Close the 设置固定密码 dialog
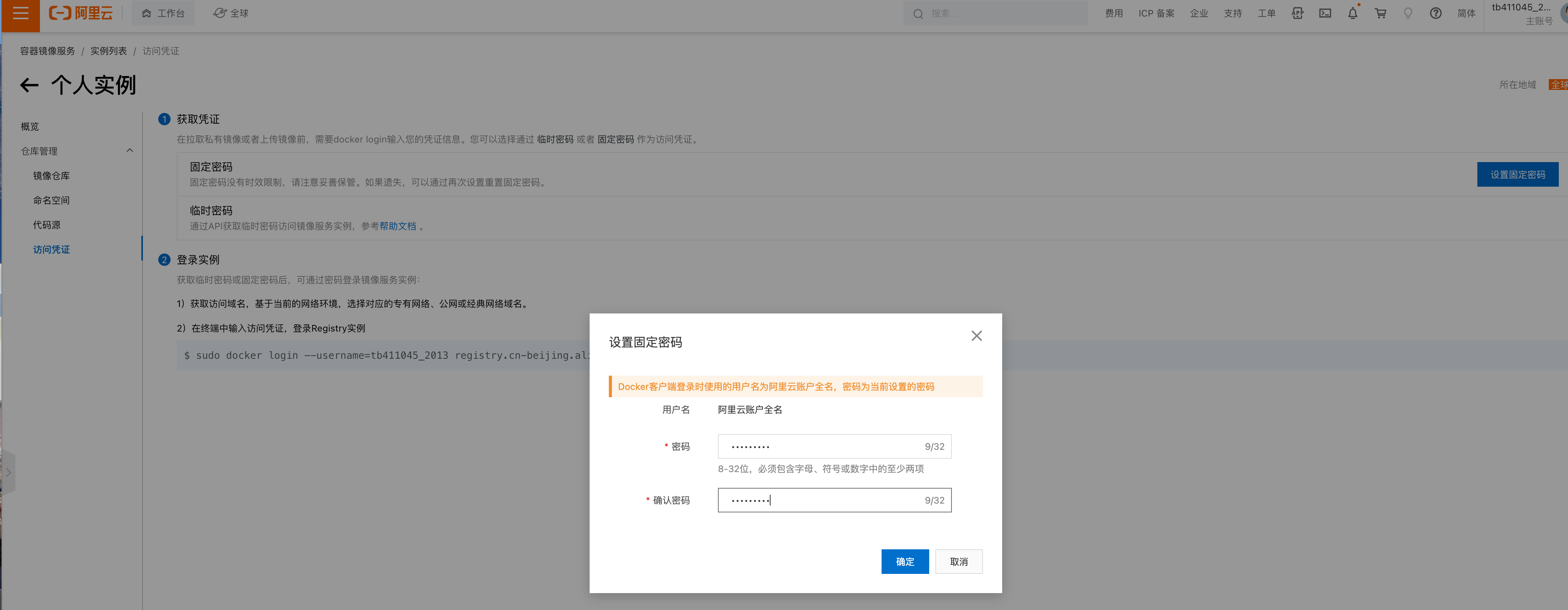The image size is (1568, 610). coord(976,335)
